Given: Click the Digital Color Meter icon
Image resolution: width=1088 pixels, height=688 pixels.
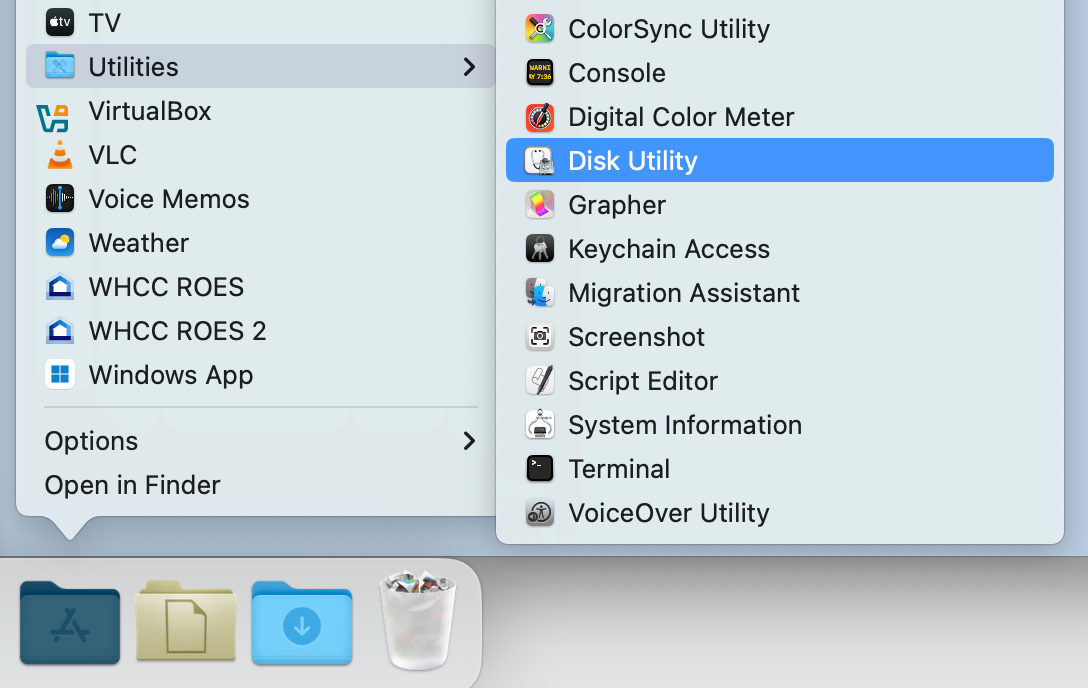Looking at the screenshot, I should click(540, 117).
